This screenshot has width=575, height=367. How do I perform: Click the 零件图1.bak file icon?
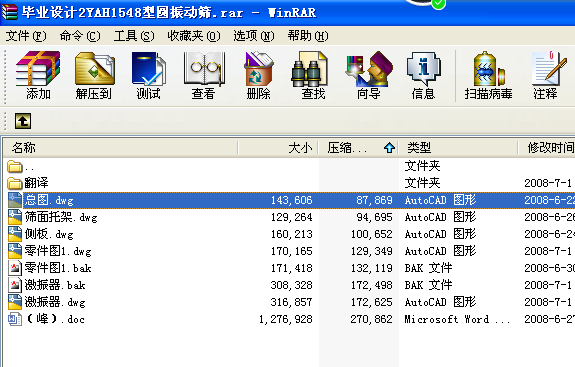pos(15,268)
